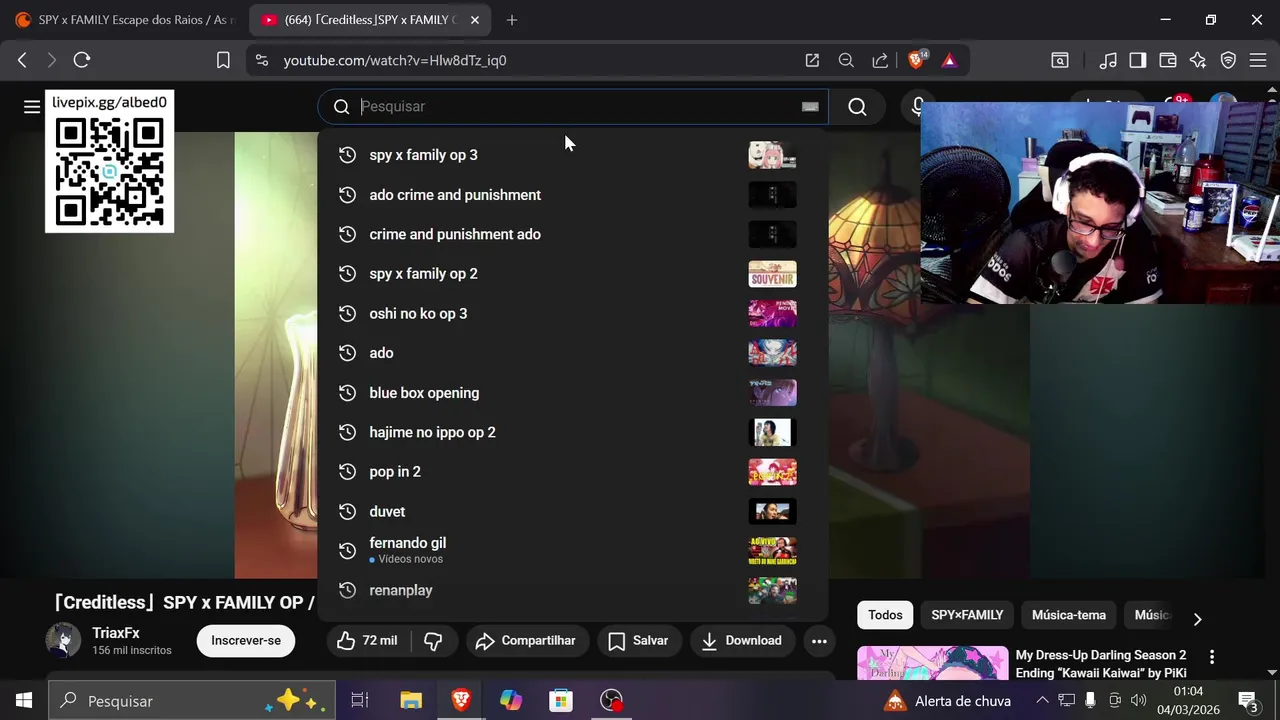Select the SPY×FAMILY filter chip
Screen dimensions: 1280x720
tap(967, 615)
